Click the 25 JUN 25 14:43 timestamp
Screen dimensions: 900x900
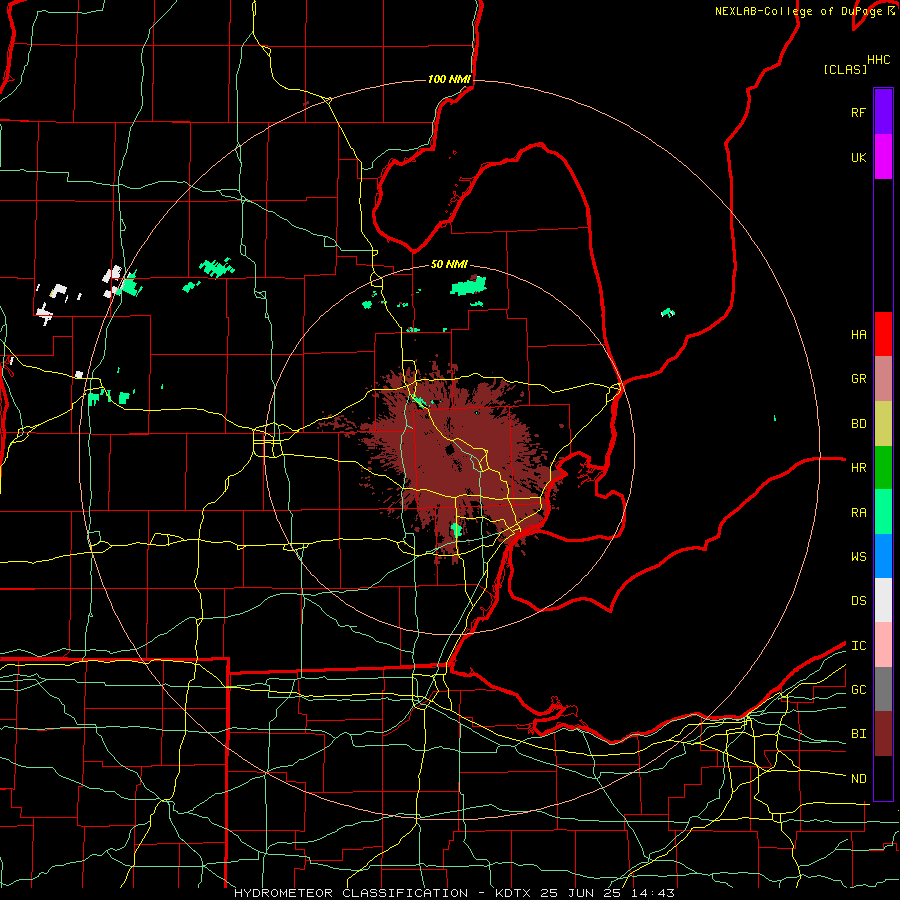pyautogui.click(x=602, y=893)
